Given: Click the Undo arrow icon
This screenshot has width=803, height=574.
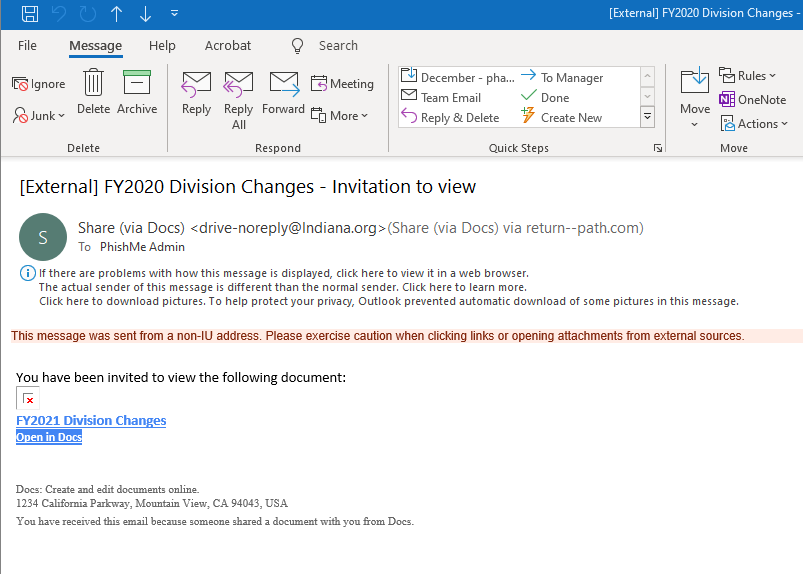Looking at the screenshot, I should tap(59, 13).
